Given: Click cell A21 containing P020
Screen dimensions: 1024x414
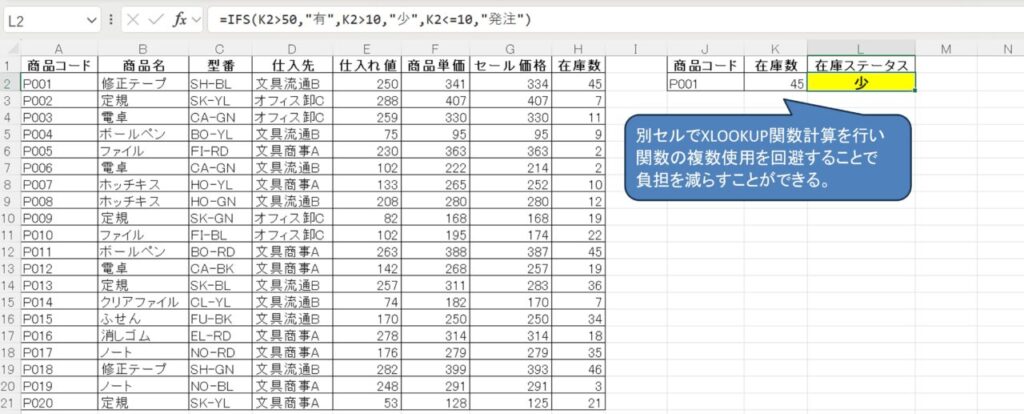Looking at the screenshot, I should pos(59,402).
